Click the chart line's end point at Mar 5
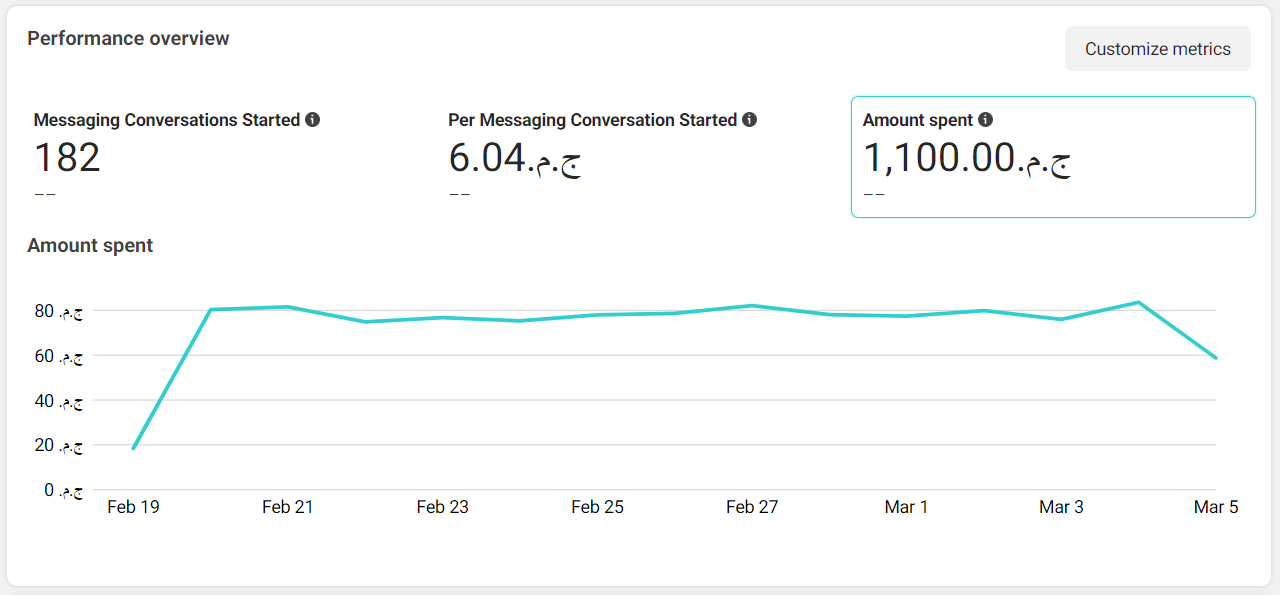1280x595 pixels. [1216, 358]
